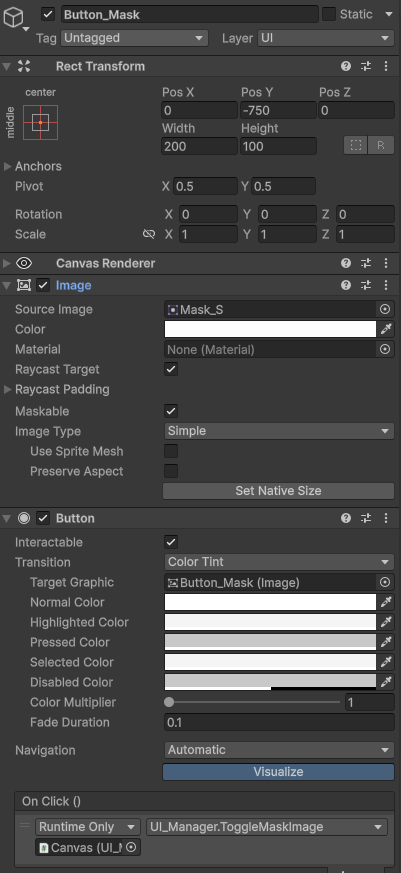Click the Set Native Size button
The image size is (401, 873).
coord(278,491)
